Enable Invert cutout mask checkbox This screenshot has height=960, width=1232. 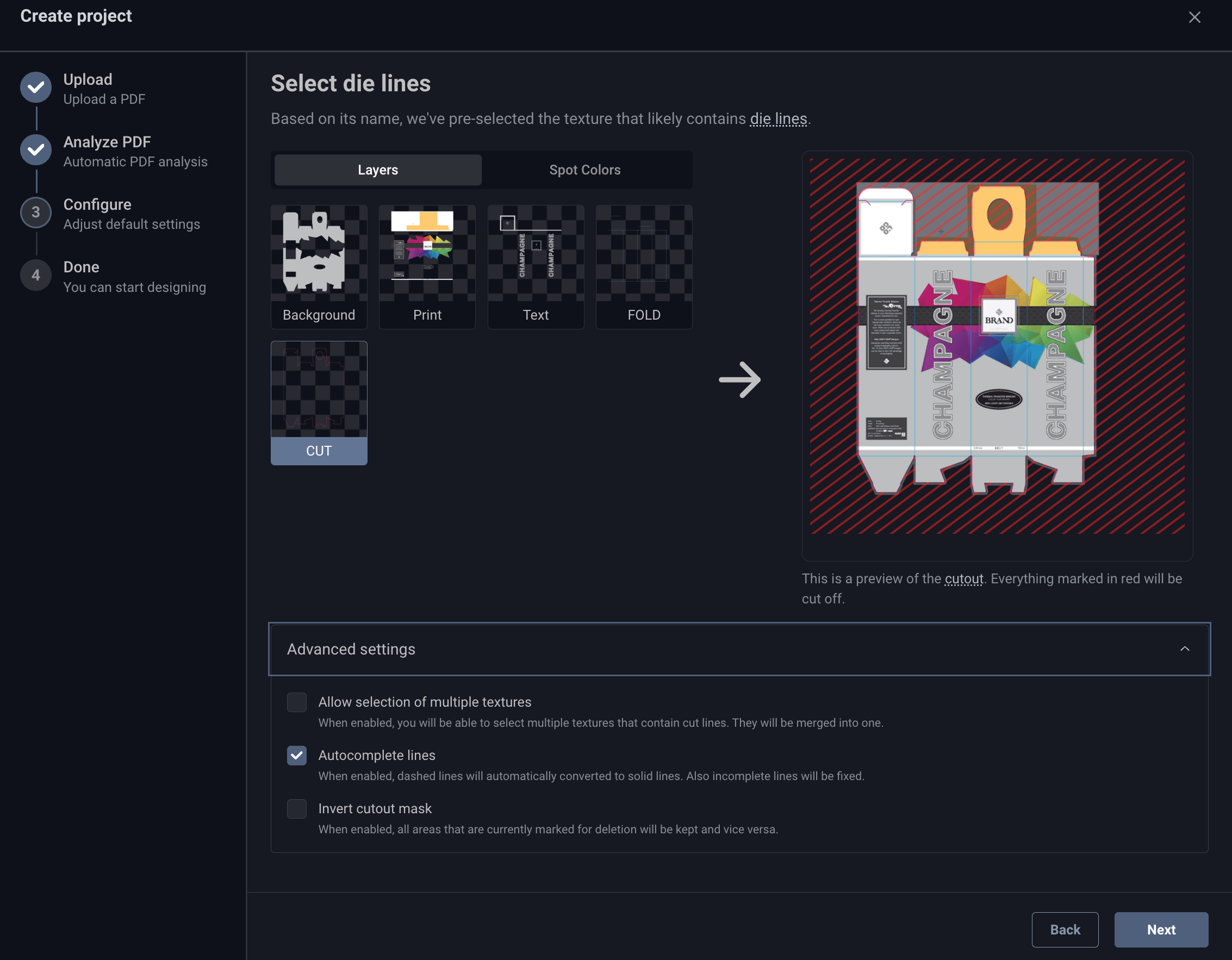297,809
